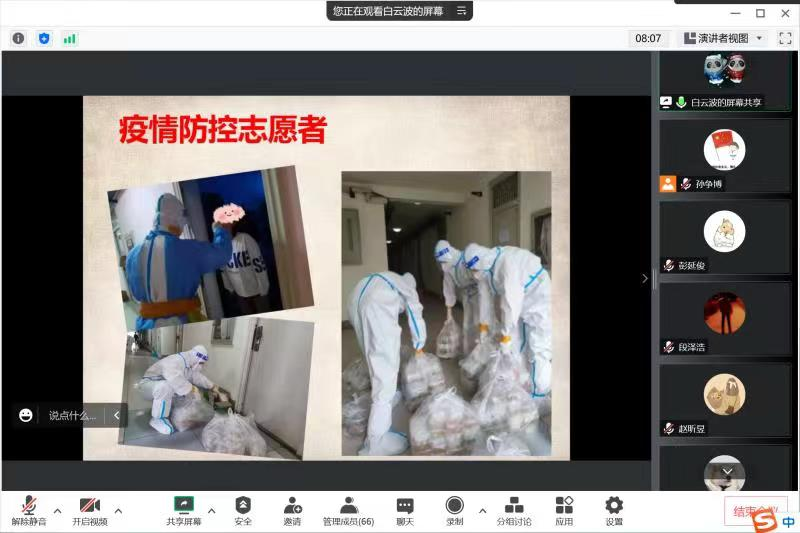Open 管理成员(66) member list
800x533 pixels.
coord(348,510)
